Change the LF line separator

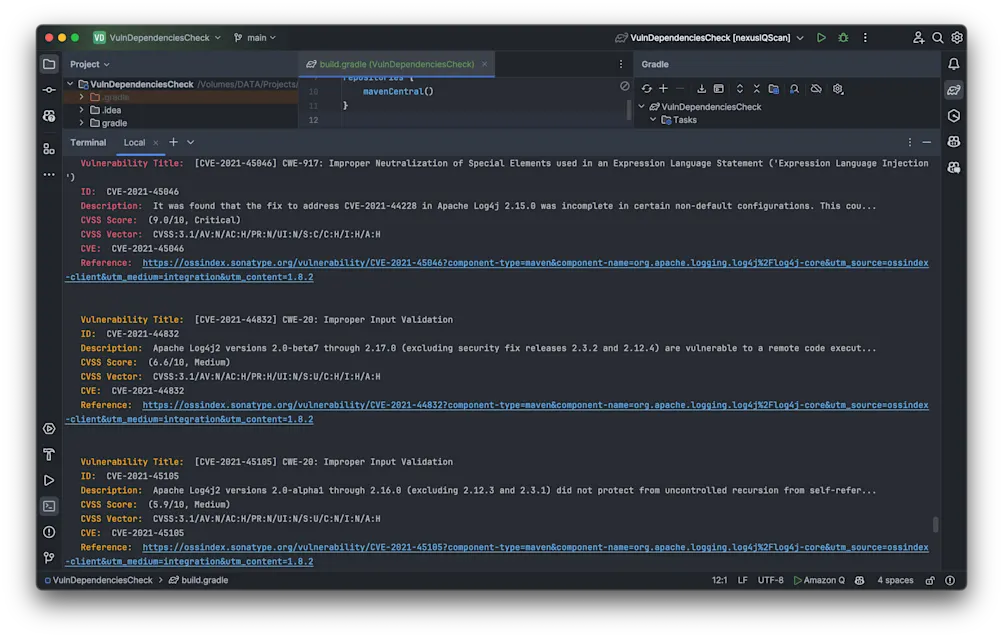tap(743, 580)
